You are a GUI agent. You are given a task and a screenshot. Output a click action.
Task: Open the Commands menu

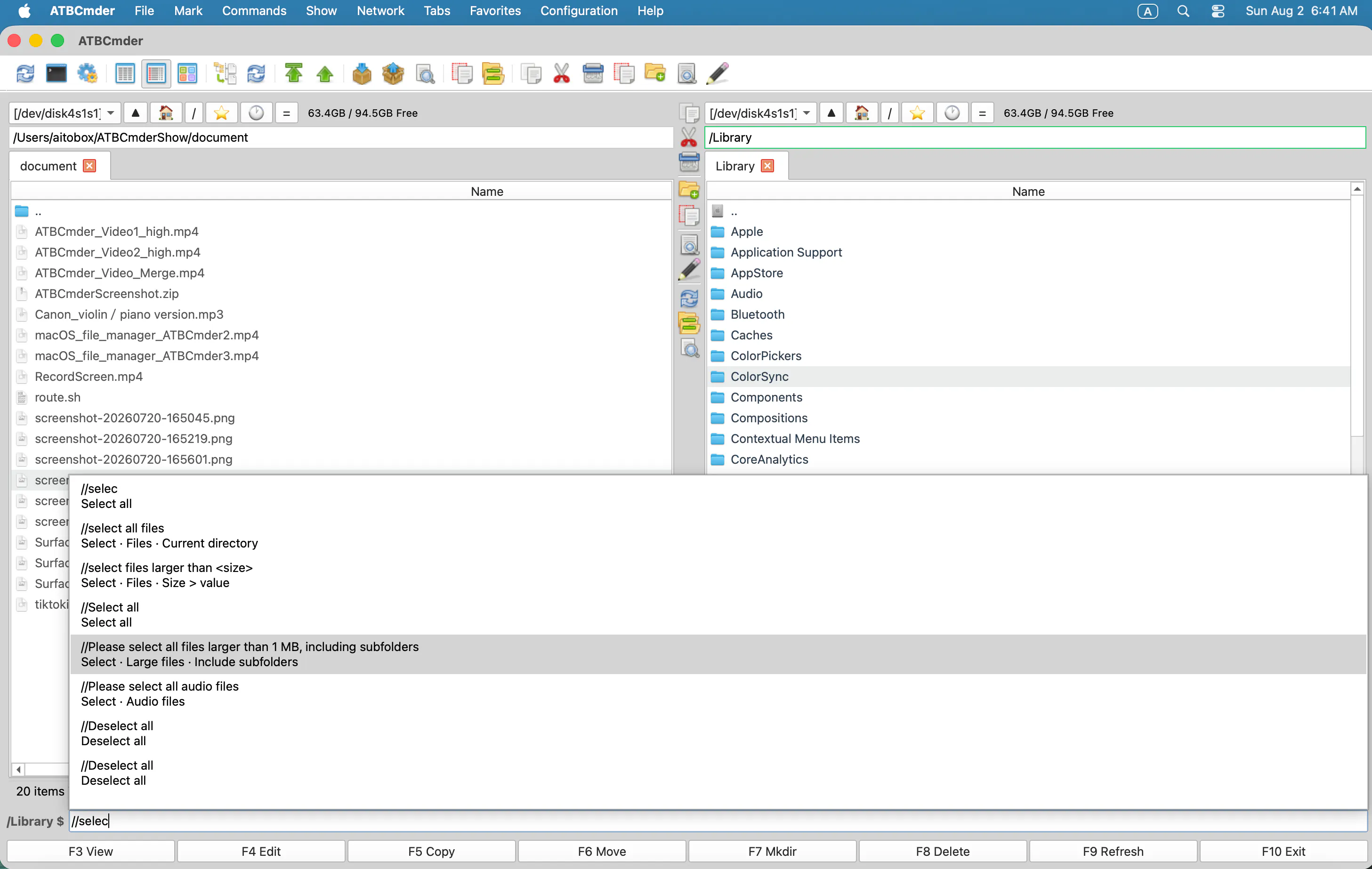pos(254,11)
